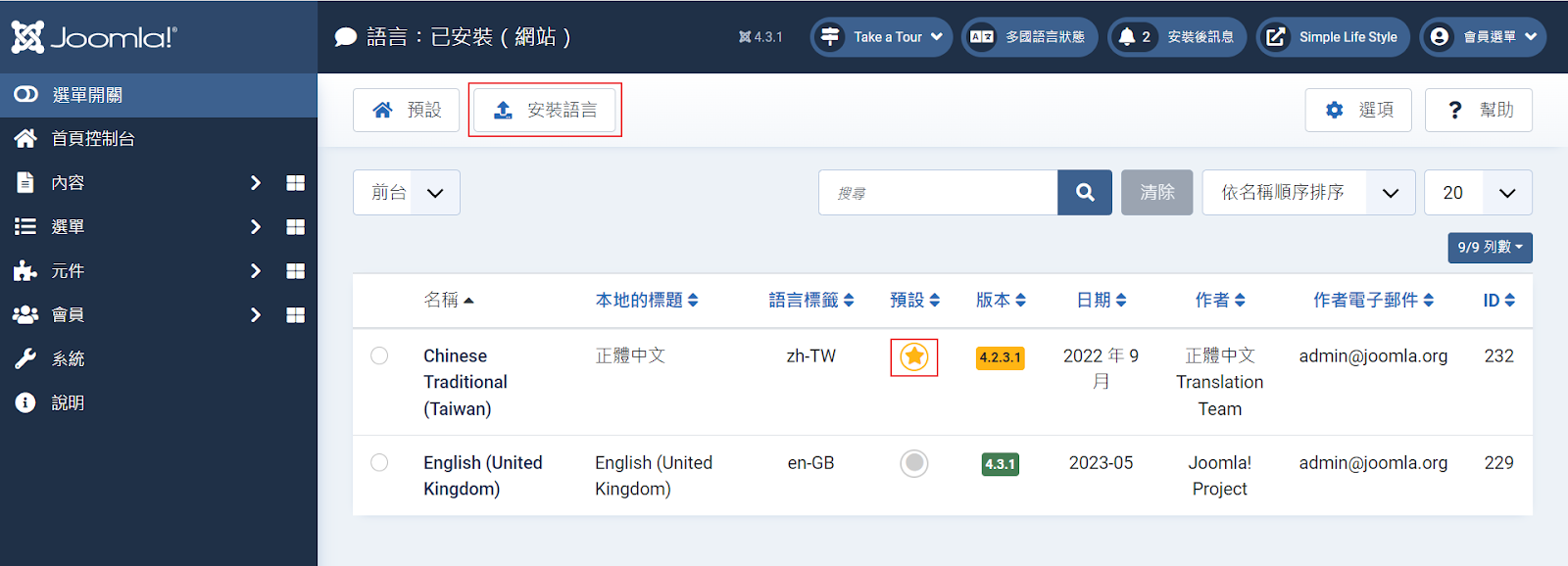This screenshot has height=566, width=1568.
Task: Set English en-GB as default language
Action: pyautogui.click(x=914, y=463)
